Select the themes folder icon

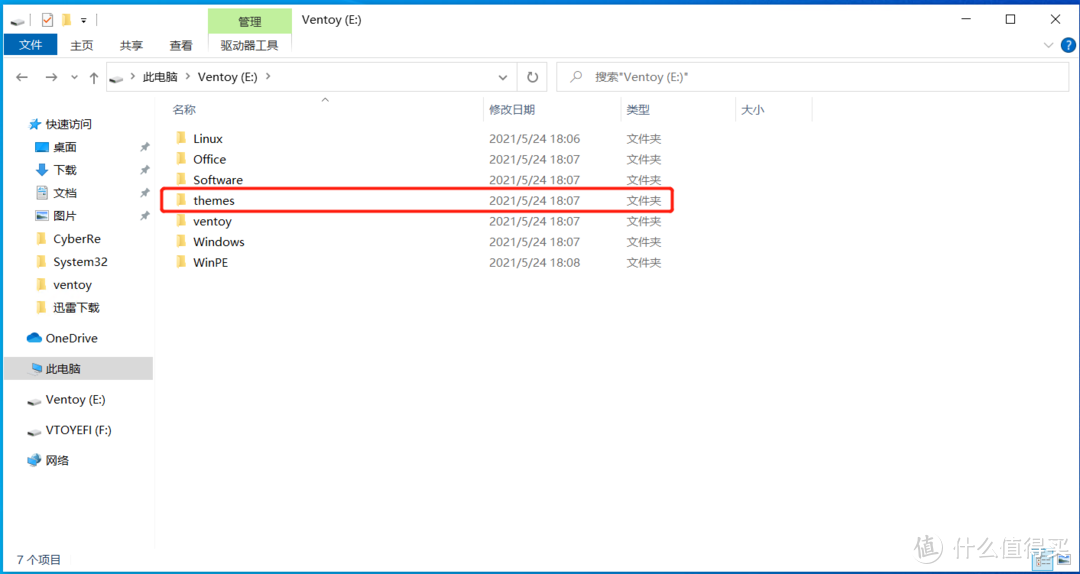coord(181,200)
